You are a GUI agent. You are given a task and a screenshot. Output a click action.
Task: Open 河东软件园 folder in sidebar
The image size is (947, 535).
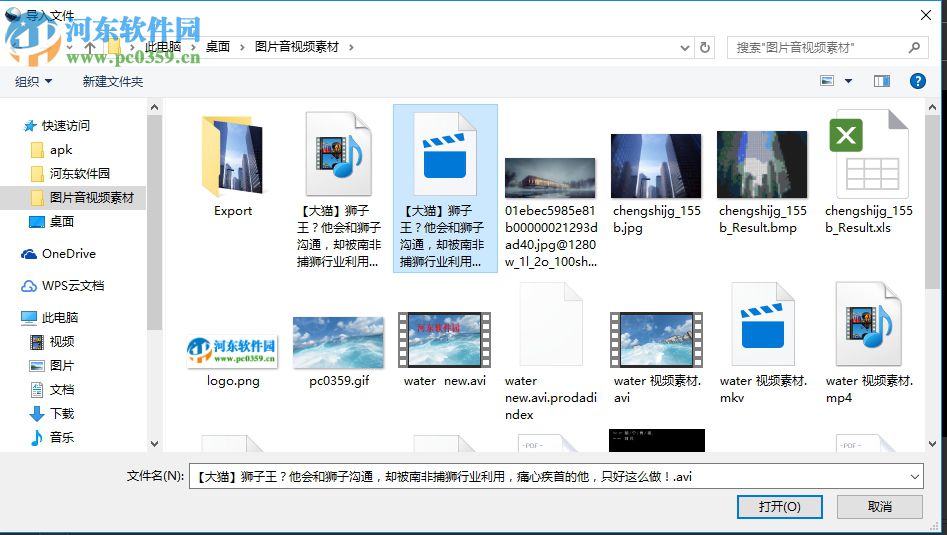tap(79, 174)
